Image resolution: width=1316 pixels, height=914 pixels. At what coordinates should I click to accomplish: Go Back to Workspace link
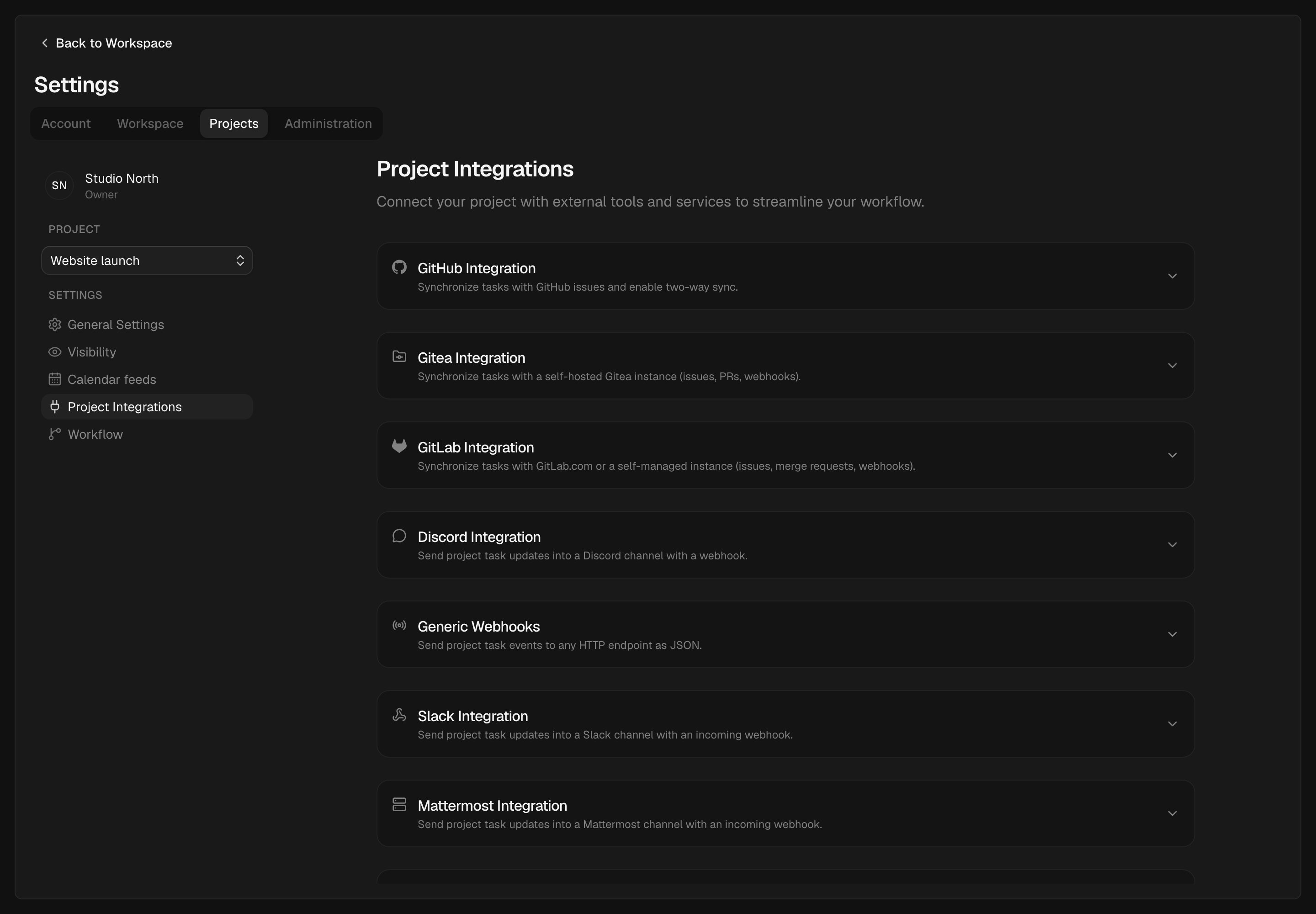click(106, 43)
